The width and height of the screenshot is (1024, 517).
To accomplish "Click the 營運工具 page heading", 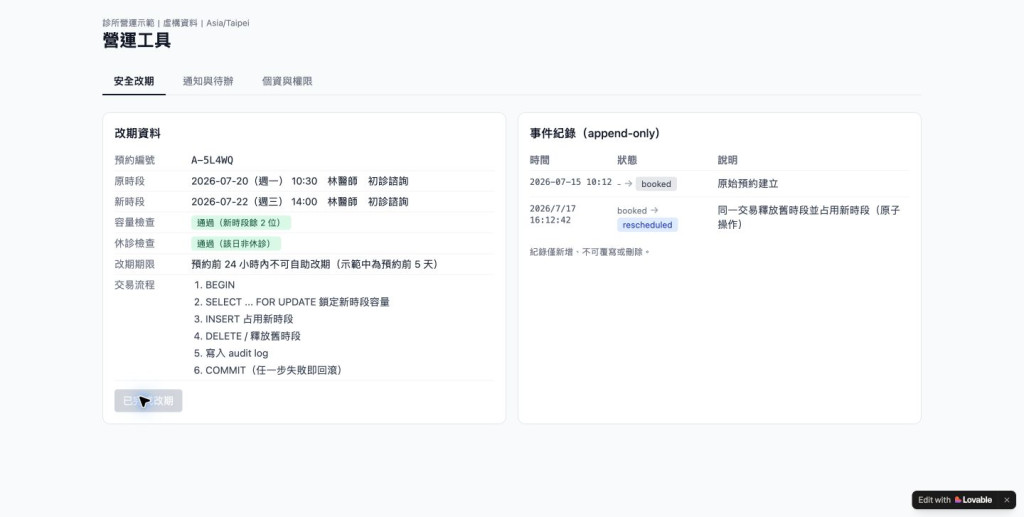I will tap(136, 40).
